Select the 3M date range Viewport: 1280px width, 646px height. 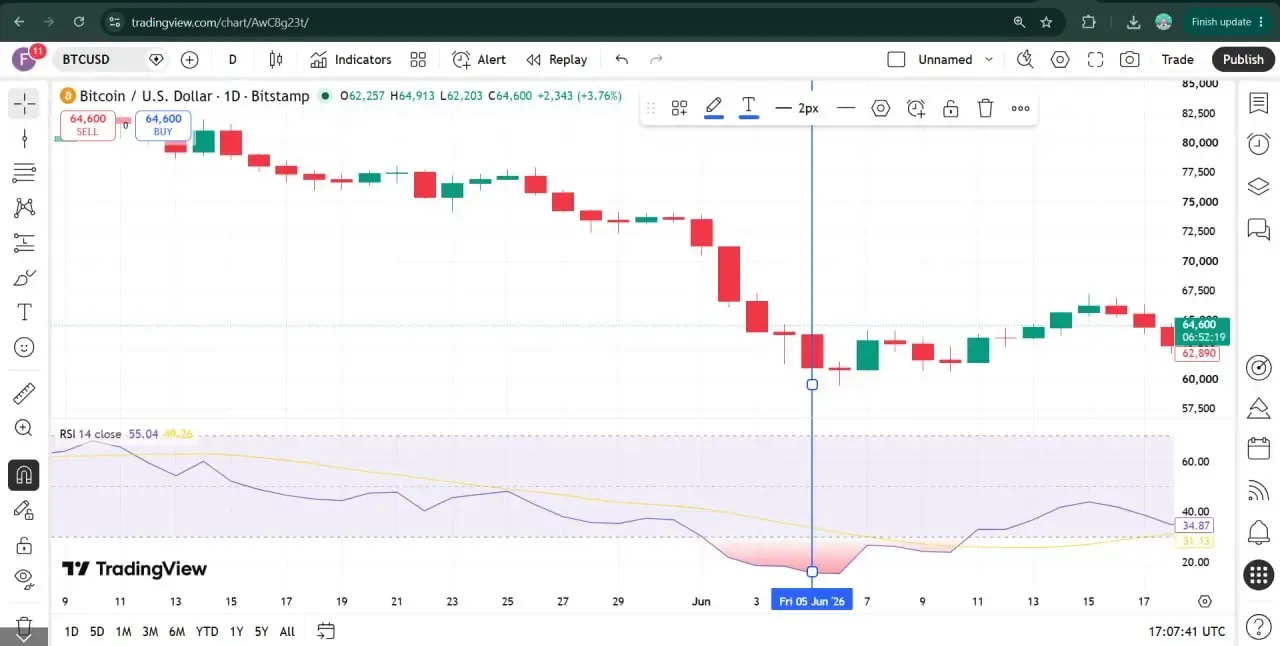pyautogui.click(x=150, y=631)
